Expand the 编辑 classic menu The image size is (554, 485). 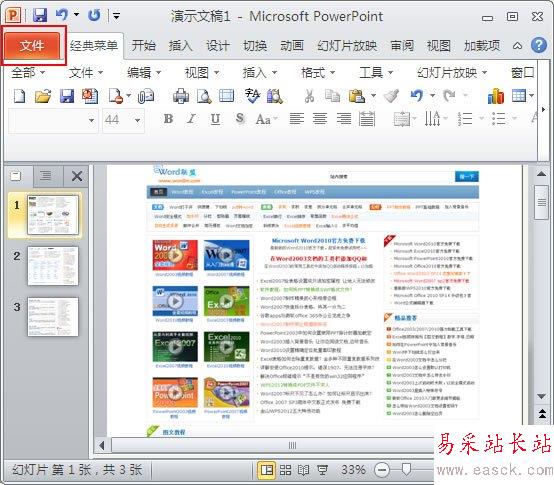144,72
